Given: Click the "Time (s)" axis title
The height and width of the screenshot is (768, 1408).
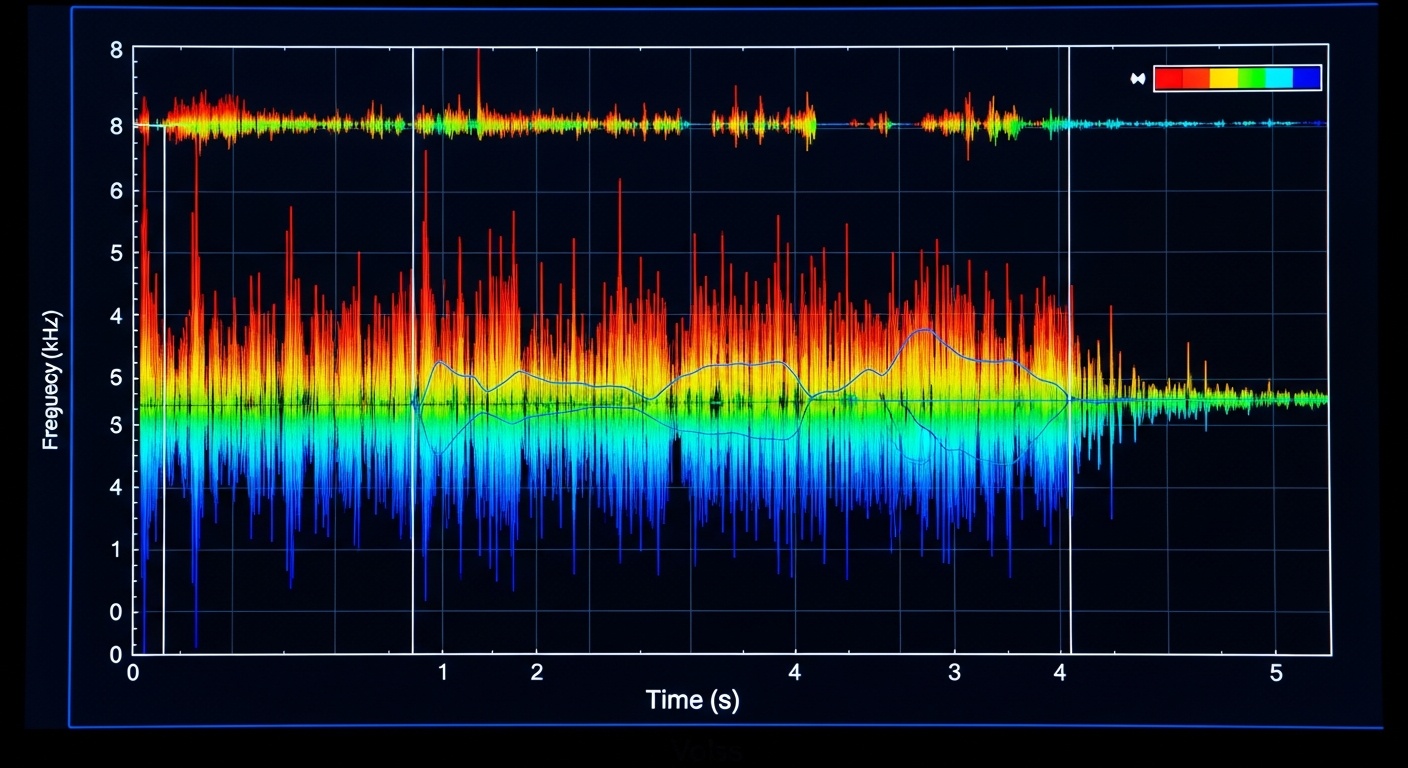Looking at the screenshot, I should coord(692,700).
